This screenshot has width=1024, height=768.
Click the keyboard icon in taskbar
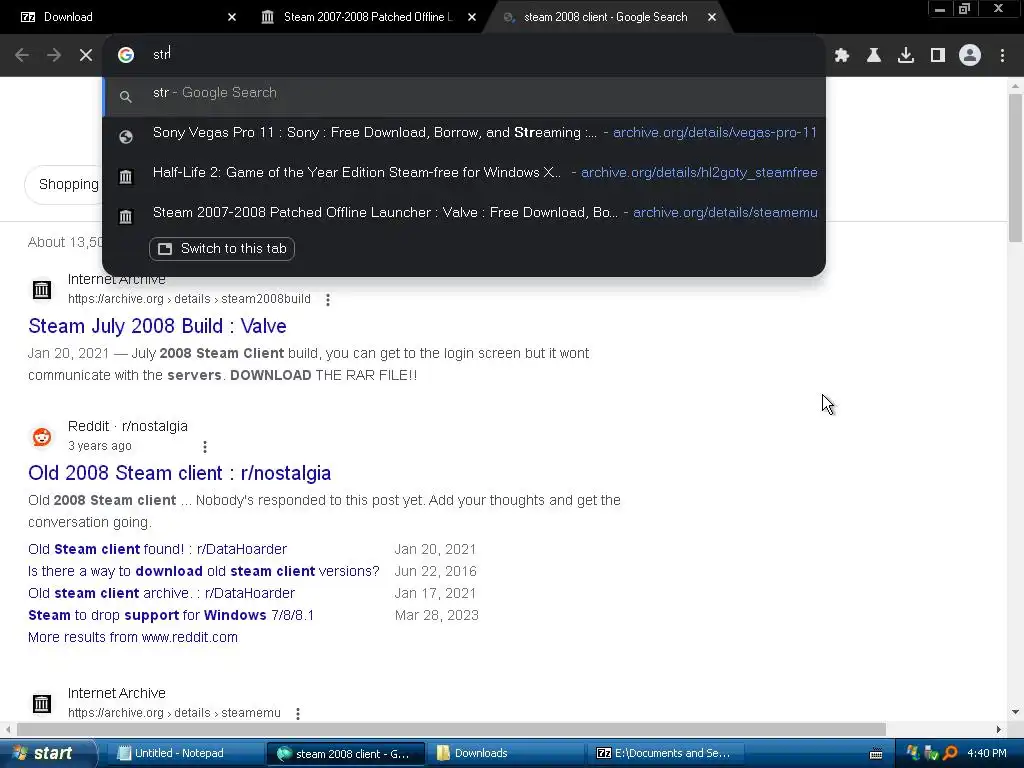click(876, 754)
